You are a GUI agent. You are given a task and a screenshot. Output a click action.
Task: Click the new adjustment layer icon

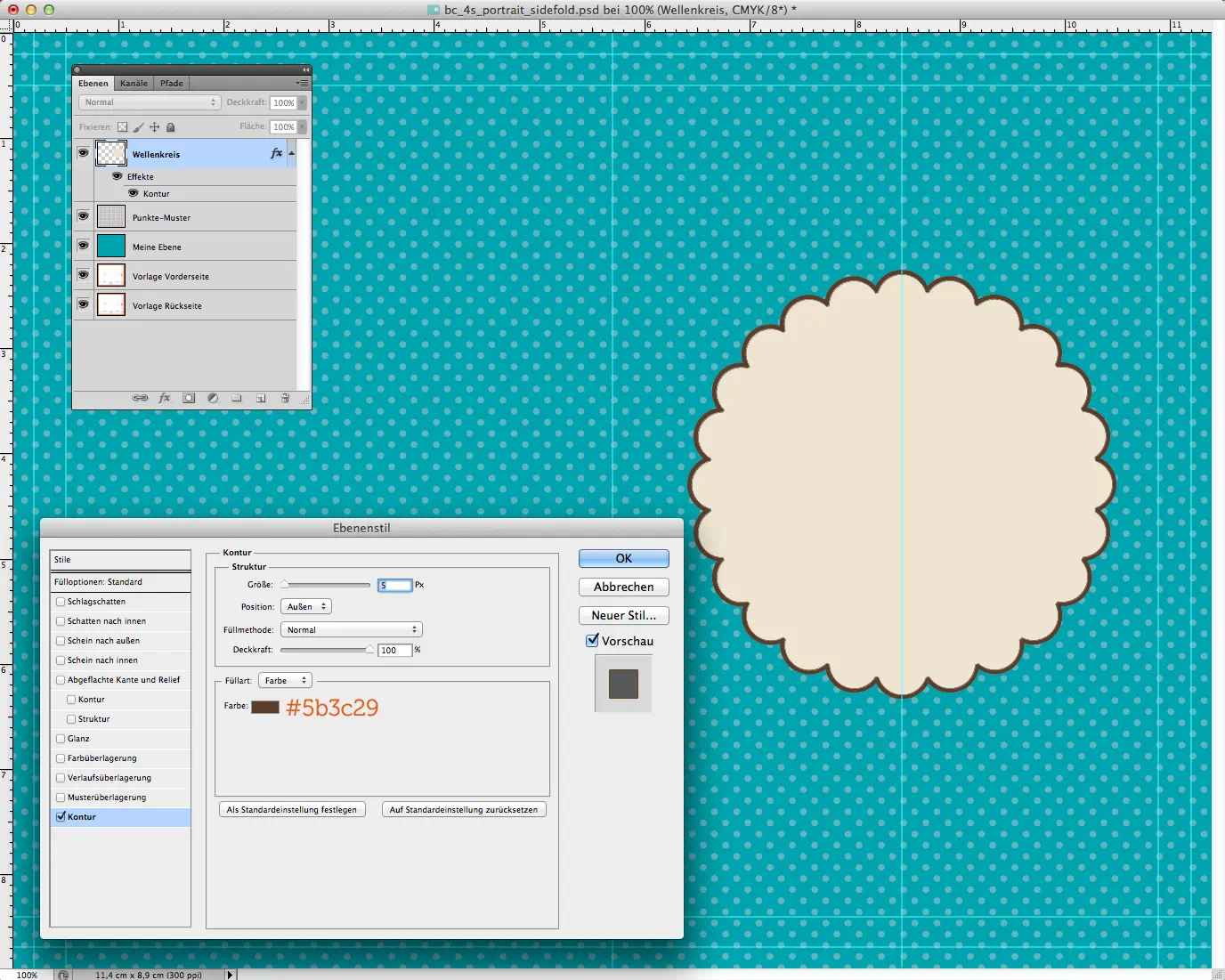[x=213, y=398]
